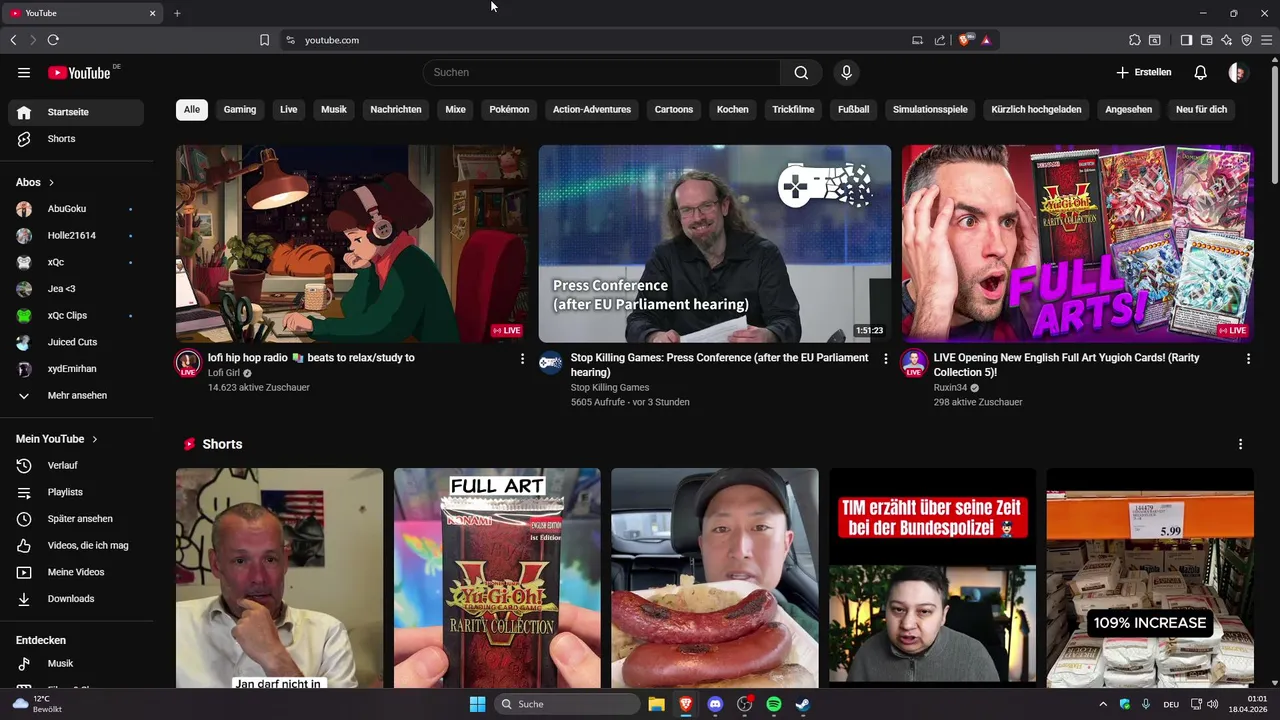Click the Erstellen button

[1144, 72]
